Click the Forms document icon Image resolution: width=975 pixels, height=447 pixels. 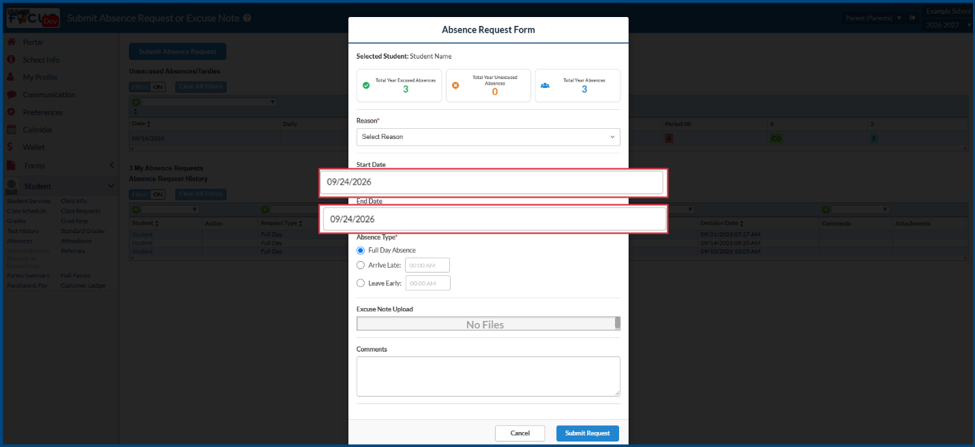click(x=11, y=165)
